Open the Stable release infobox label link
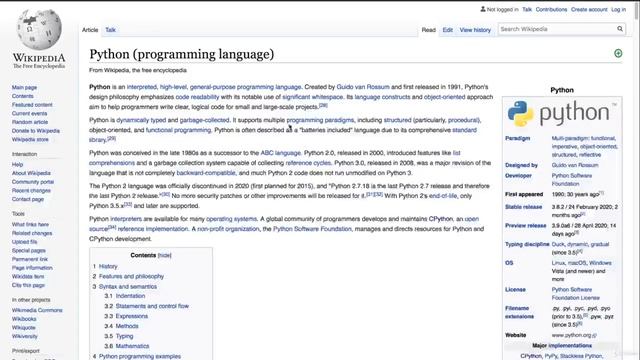640x360 pixels. (x=524, y=207)
